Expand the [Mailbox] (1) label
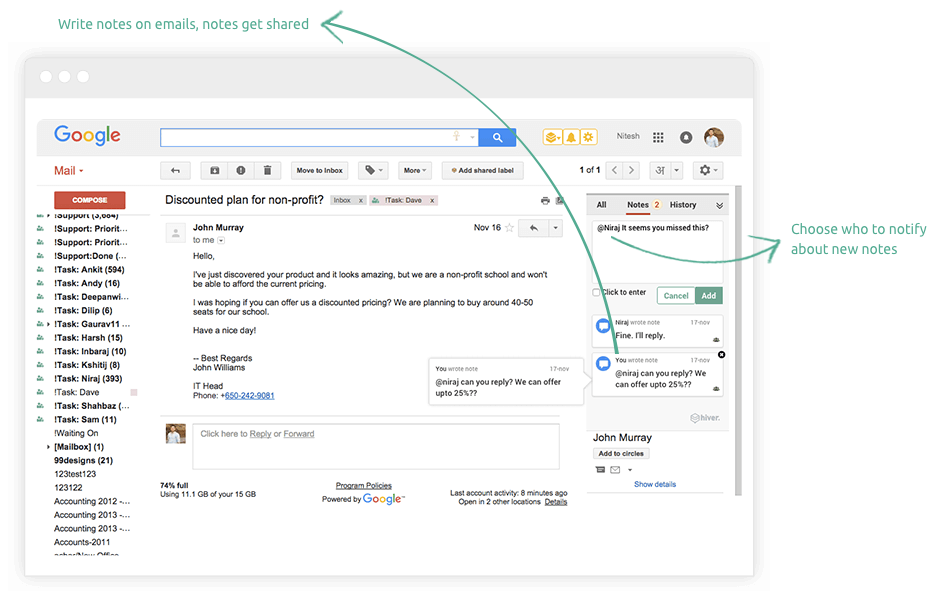This screenshot has width=934, height=591. click(48, 447)
